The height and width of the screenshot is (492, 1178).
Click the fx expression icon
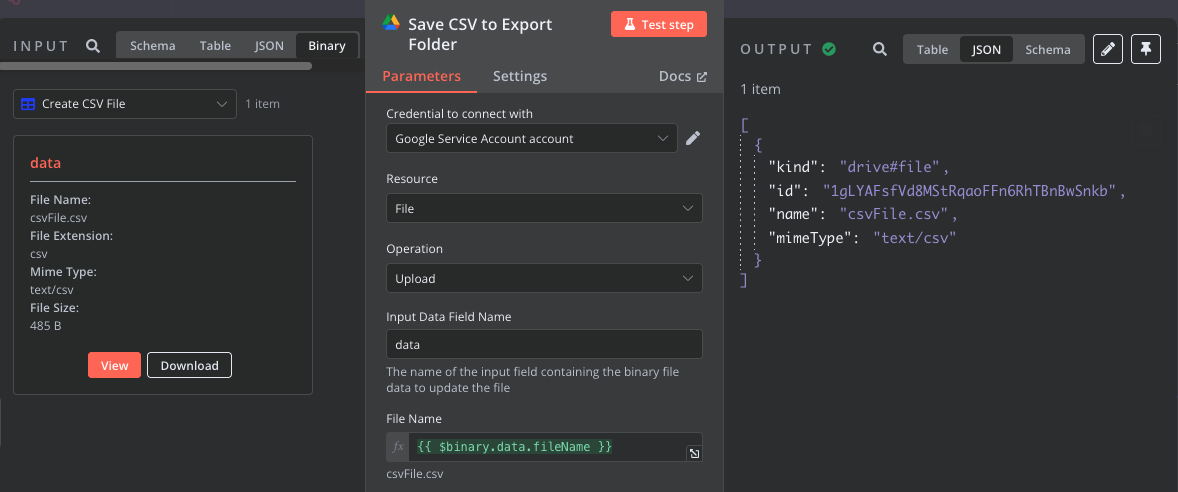[x=398, y=447]
